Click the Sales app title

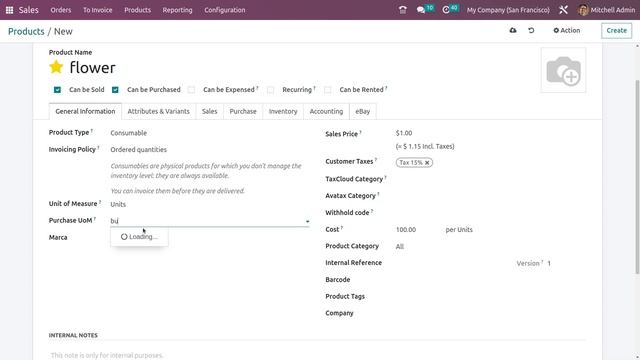pyautogui.click(x=29, y=10)
